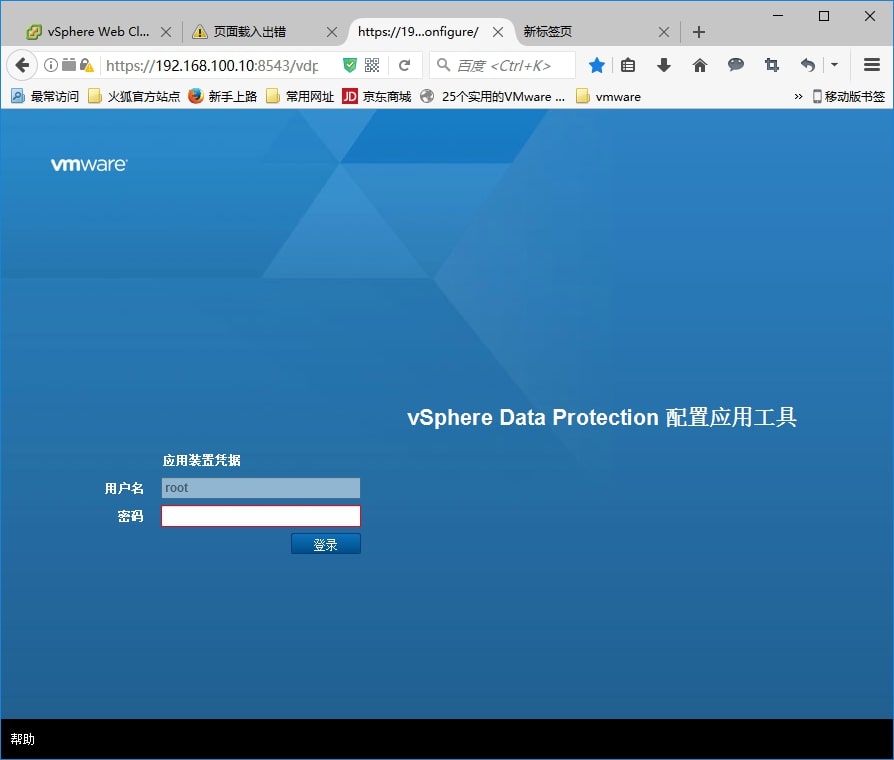Open the 火狐官方站点 bookmark folder
Image resolution: width=894 pixels, height=760 pixels.
[x=134, y=96]
